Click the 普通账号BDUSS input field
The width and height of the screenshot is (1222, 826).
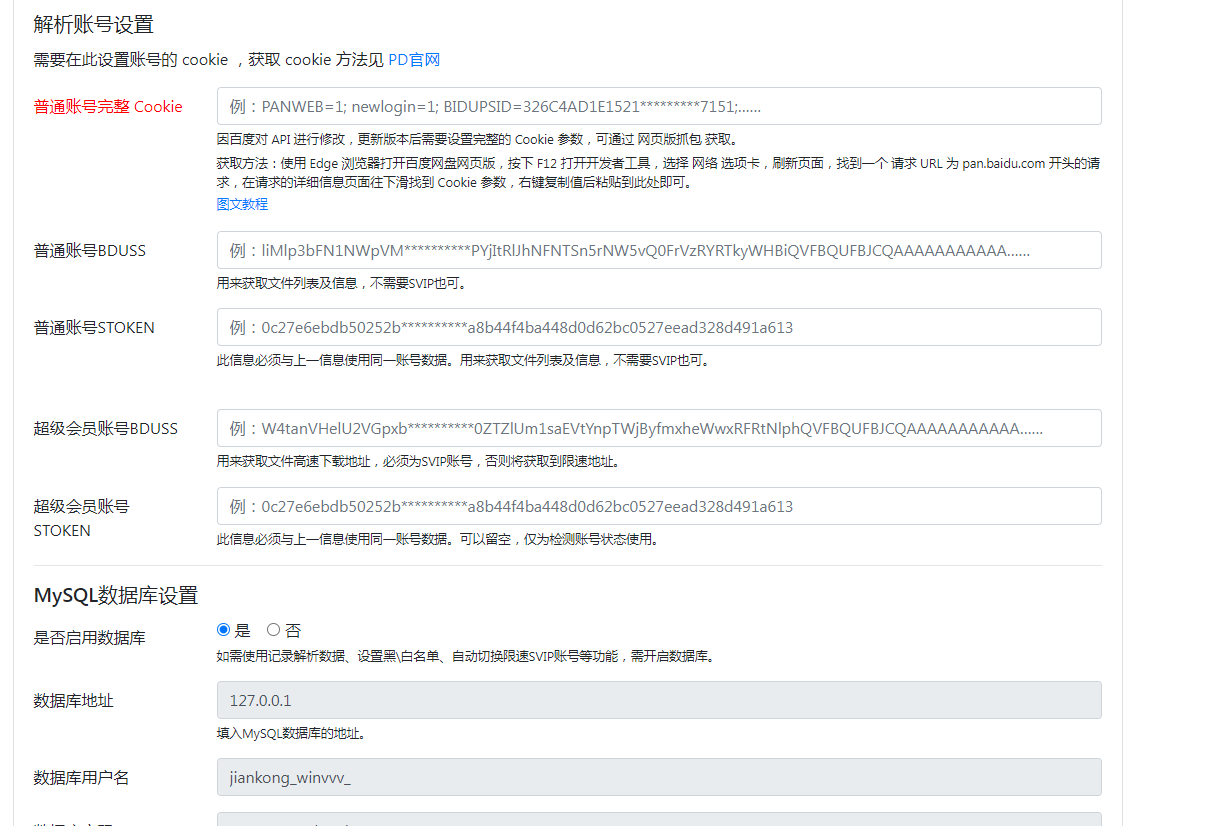coord(659,250)
